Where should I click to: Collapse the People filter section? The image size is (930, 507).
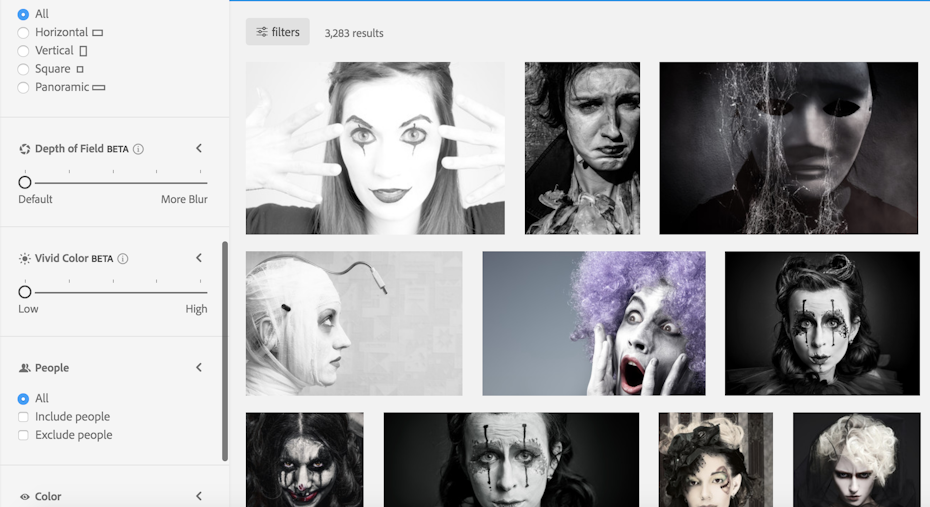coord(199,368)
